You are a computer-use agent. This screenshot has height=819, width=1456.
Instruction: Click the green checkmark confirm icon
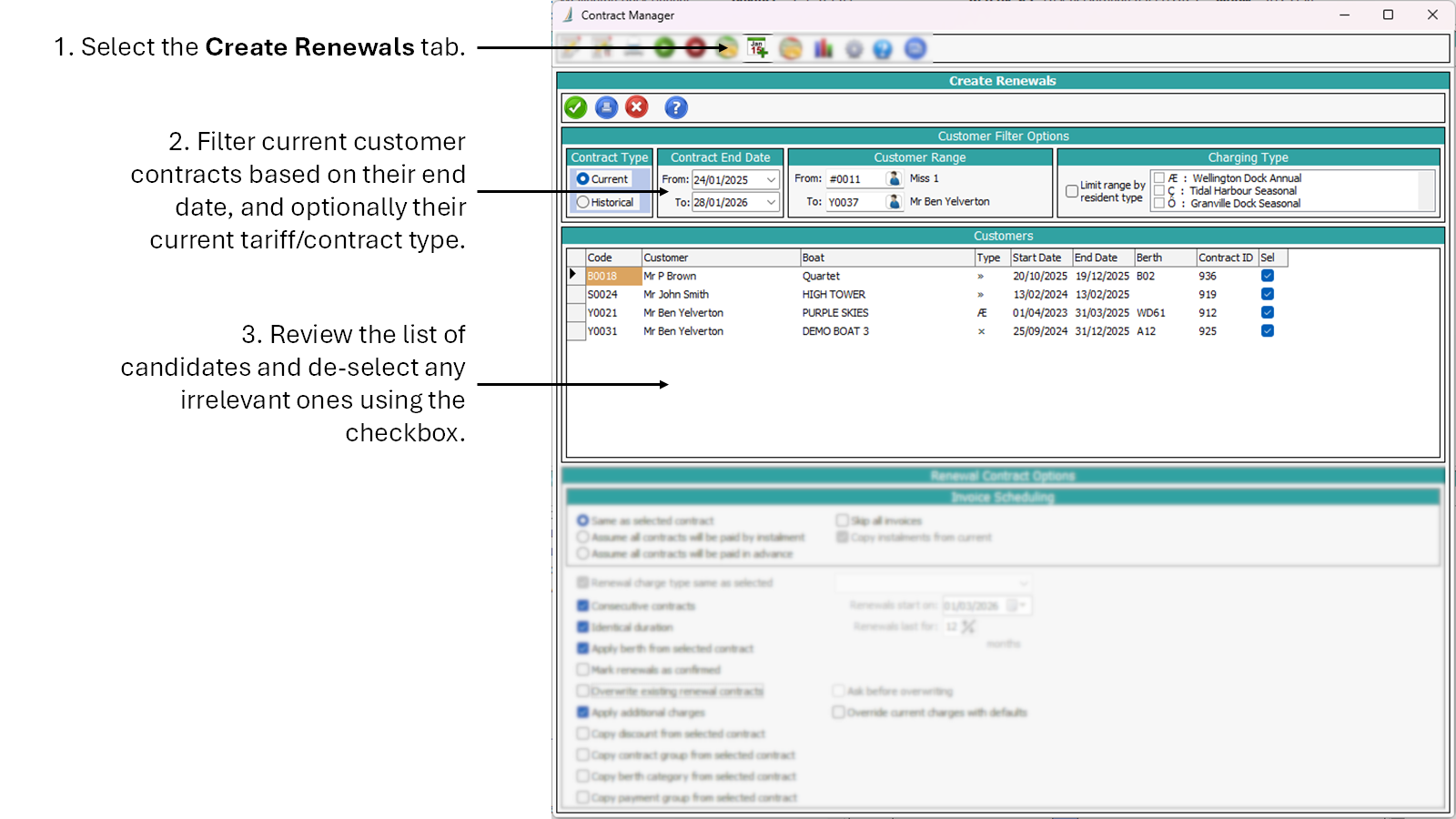[575, 107]
